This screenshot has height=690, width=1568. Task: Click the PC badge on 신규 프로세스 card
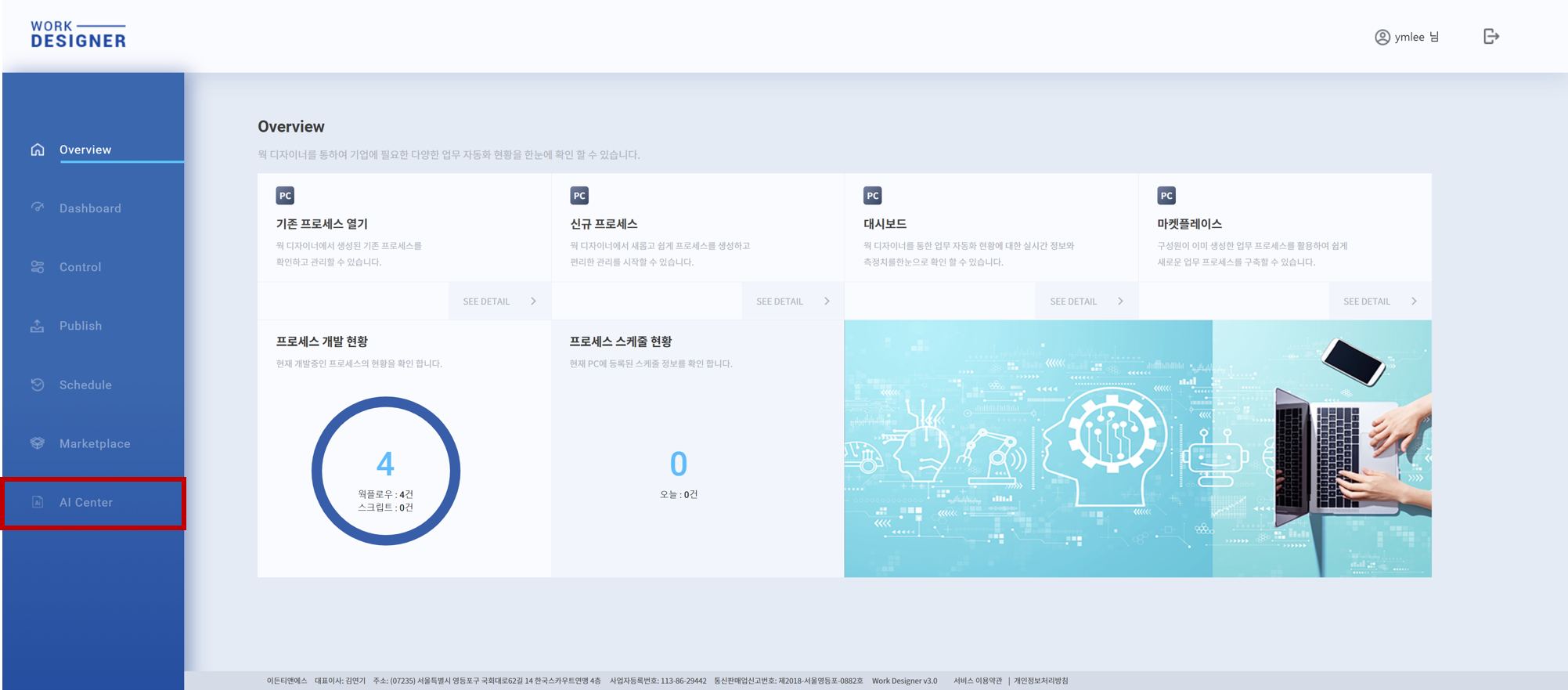[579, 196]
